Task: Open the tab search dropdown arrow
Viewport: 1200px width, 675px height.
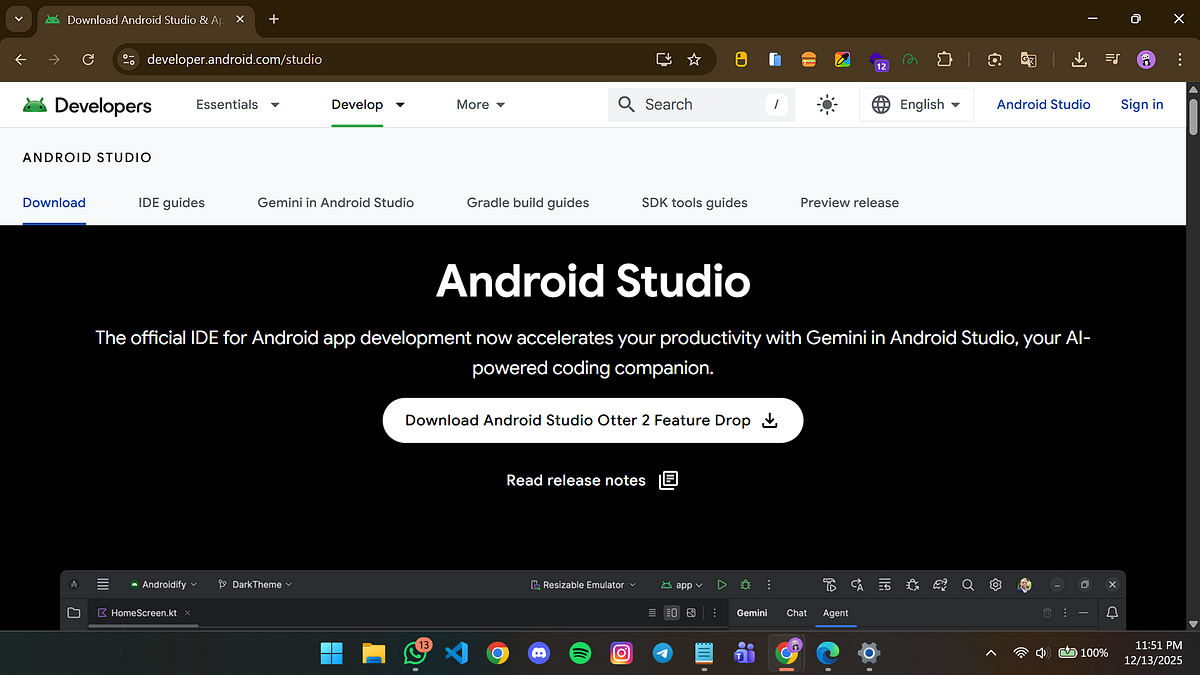Action: (18, 19)
